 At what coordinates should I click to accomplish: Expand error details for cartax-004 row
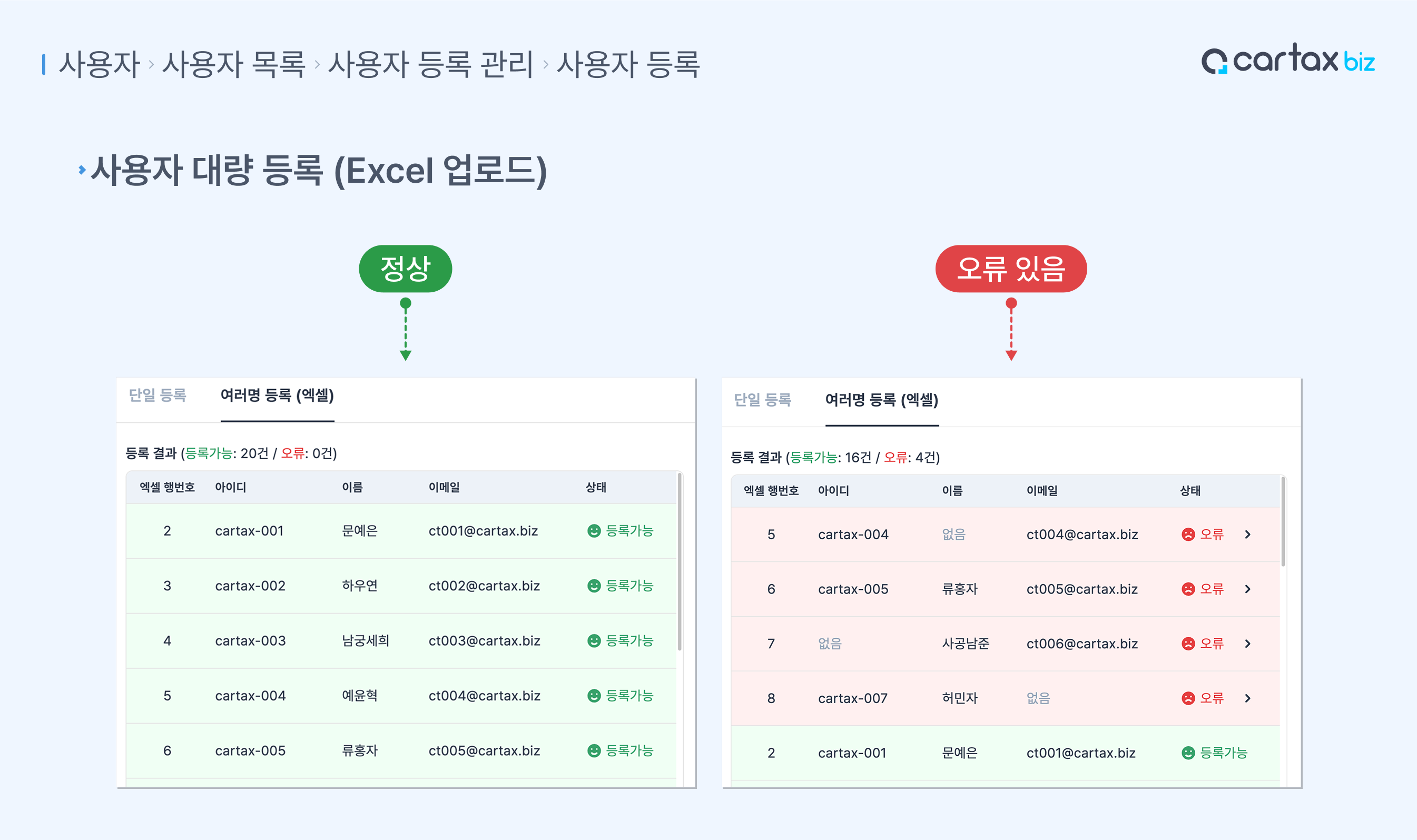tap(1248, 535)
